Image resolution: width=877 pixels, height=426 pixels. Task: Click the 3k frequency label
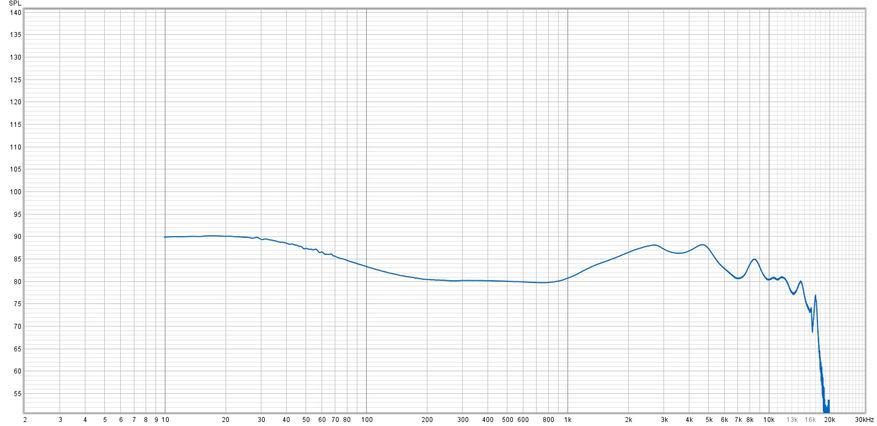(664, 419)
